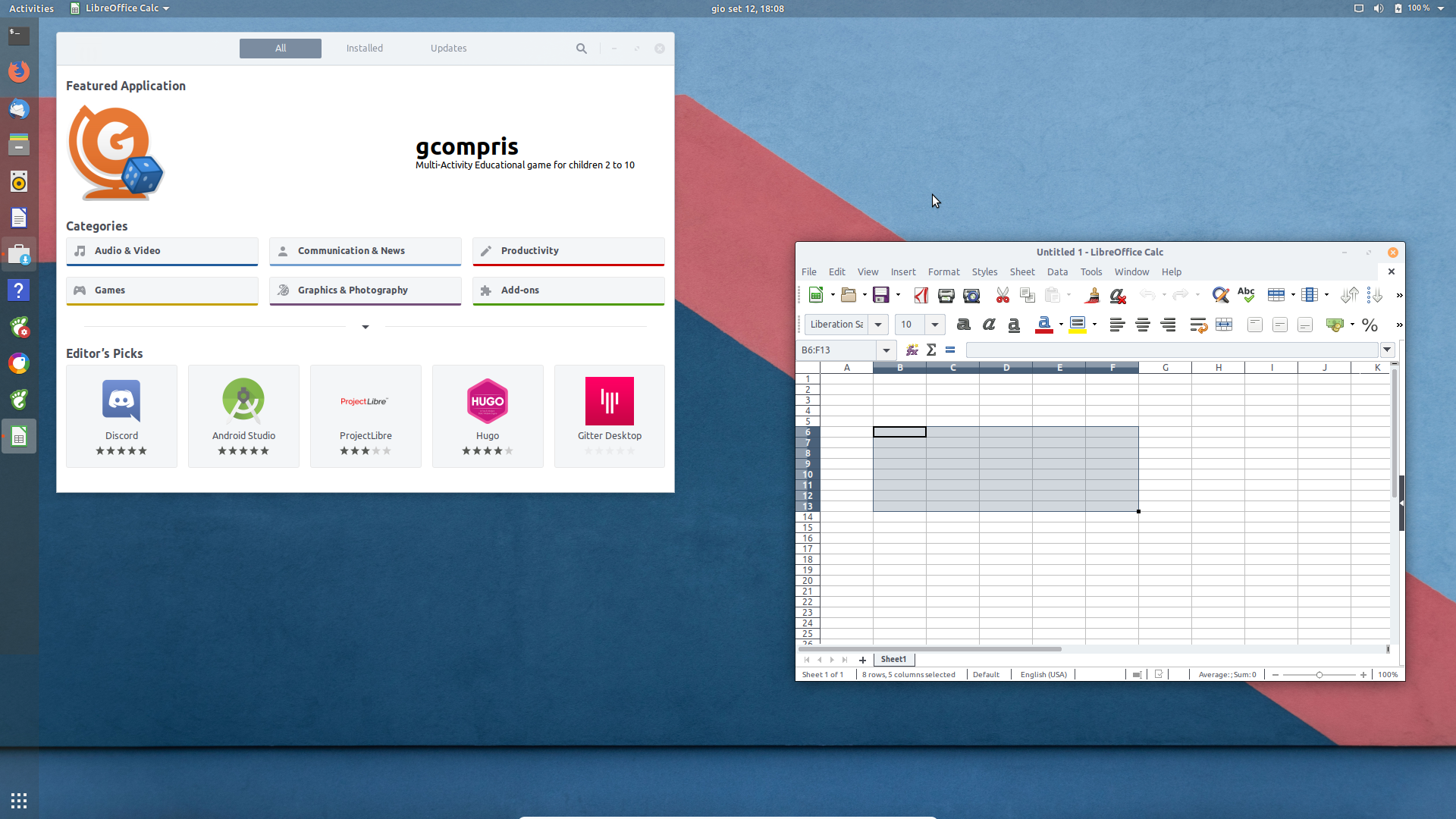
Task: Click the Copy icon in Calc toolbar
Action: click(x=1028, y=295)
